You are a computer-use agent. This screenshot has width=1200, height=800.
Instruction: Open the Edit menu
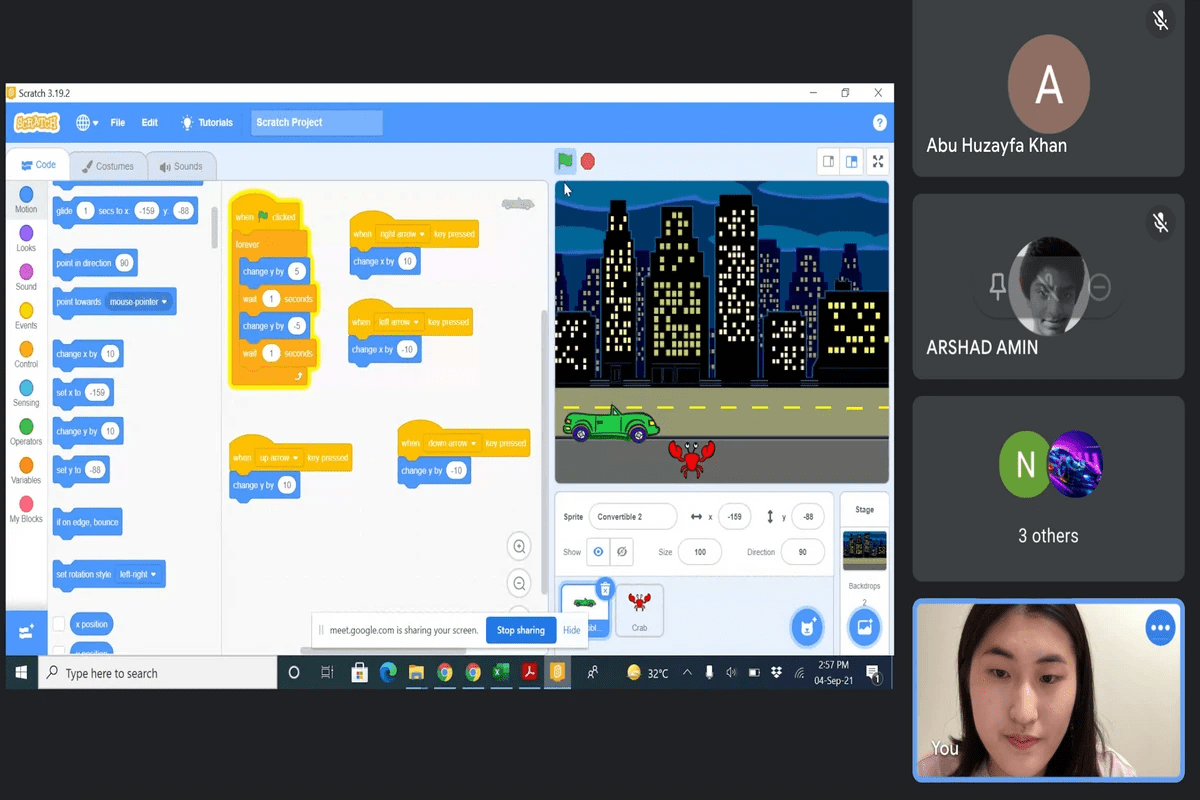(149, 123)
